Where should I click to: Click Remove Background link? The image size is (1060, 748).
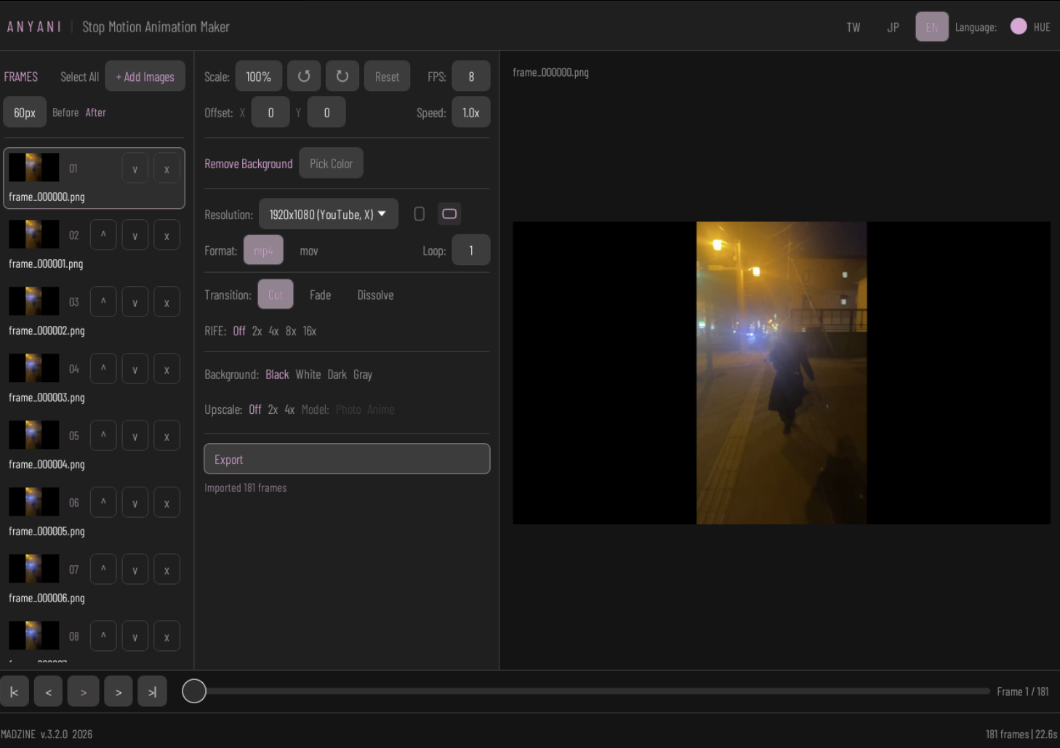tap(248, 163)
